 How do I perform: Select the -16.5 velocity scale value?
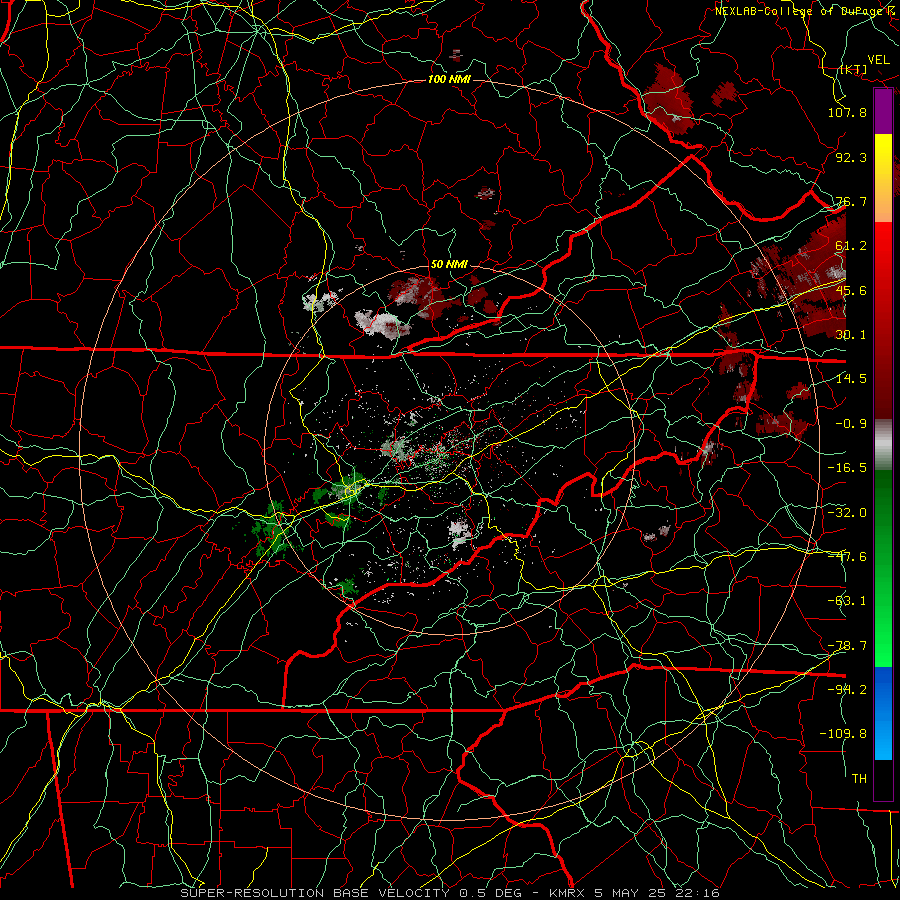pos(847,468)
